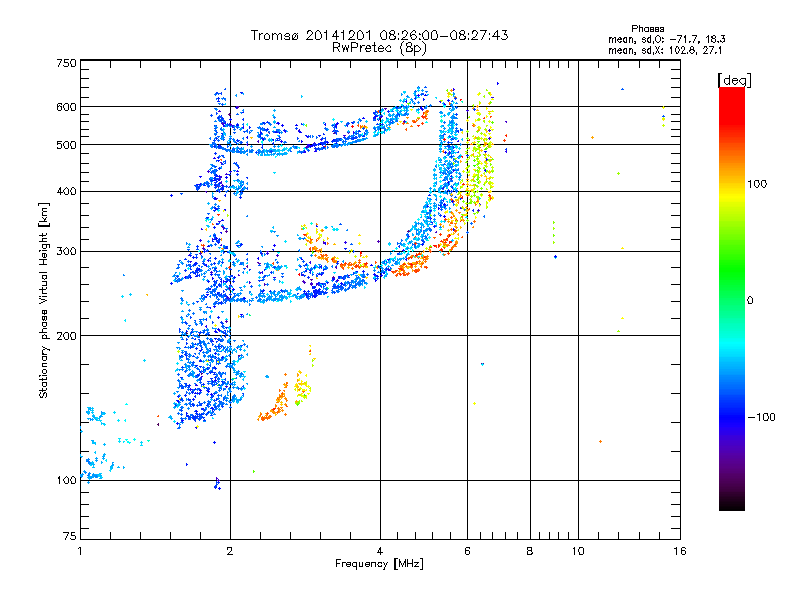Viewport: 800px width, 600px height.
Task: Click the x-axis tick label '2'
Action: pyautogui.click(x=230, y=551)
